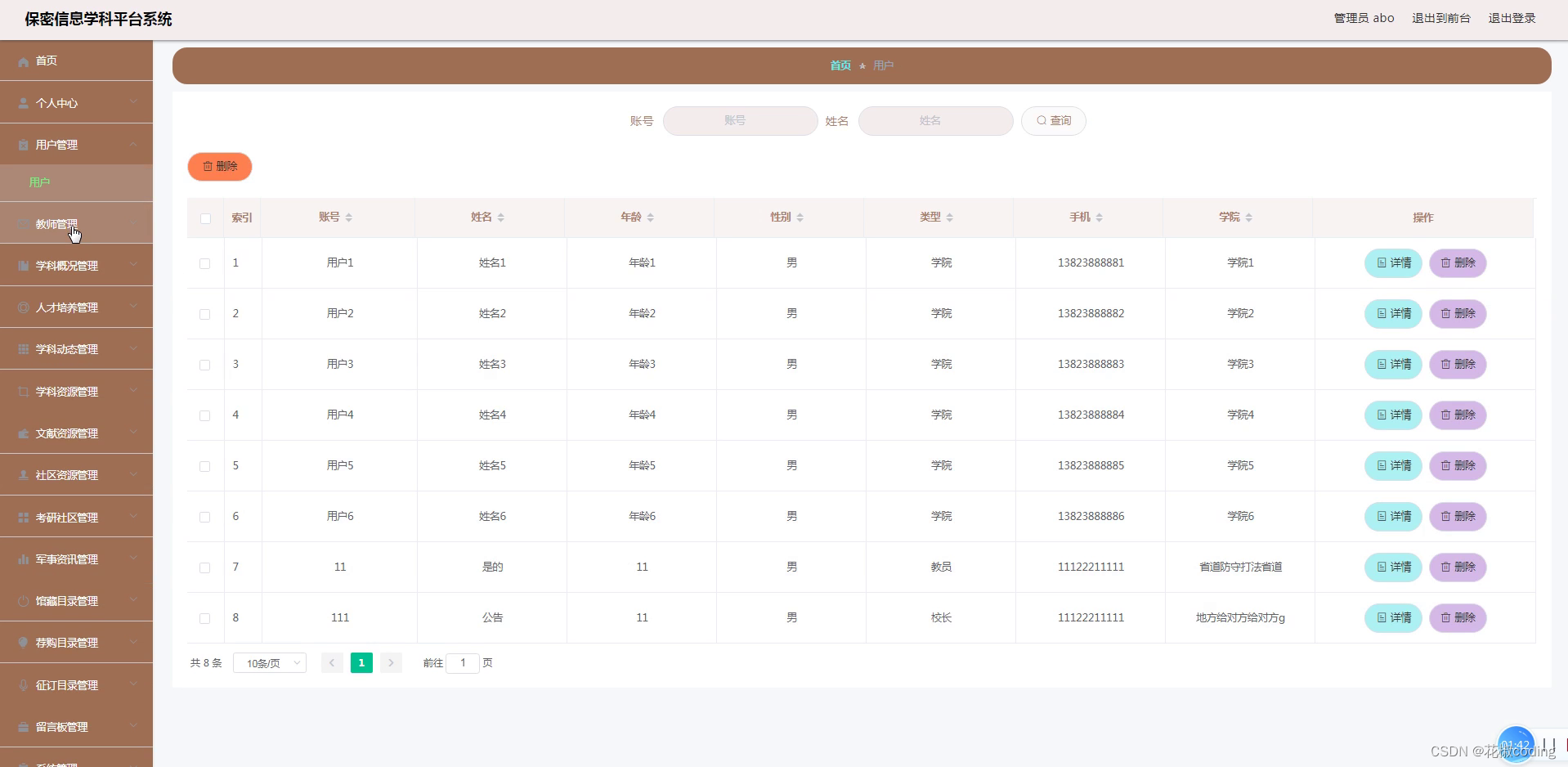Sort the 性别 column using its sort arrows
Viewport: 1568px width, 767px height.
click(800, 218)
